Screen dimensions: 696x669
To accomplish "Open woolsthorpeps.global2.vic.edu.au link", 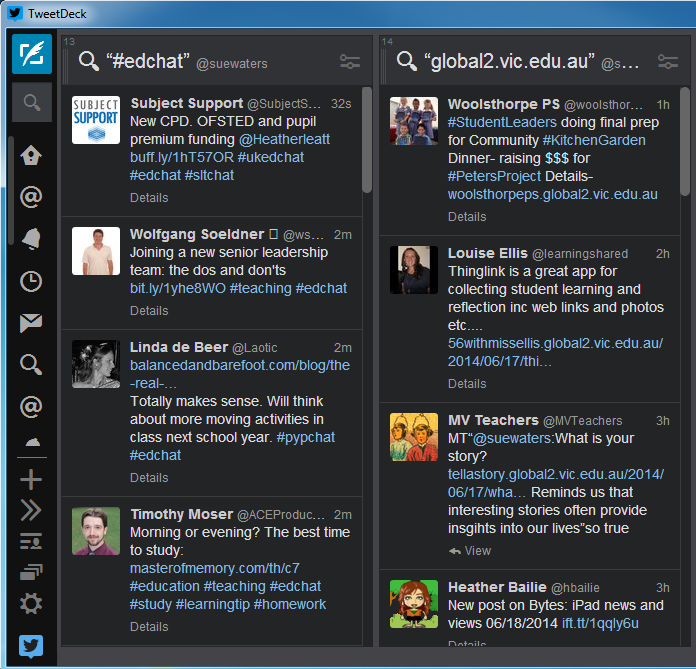I will [553, 194].
